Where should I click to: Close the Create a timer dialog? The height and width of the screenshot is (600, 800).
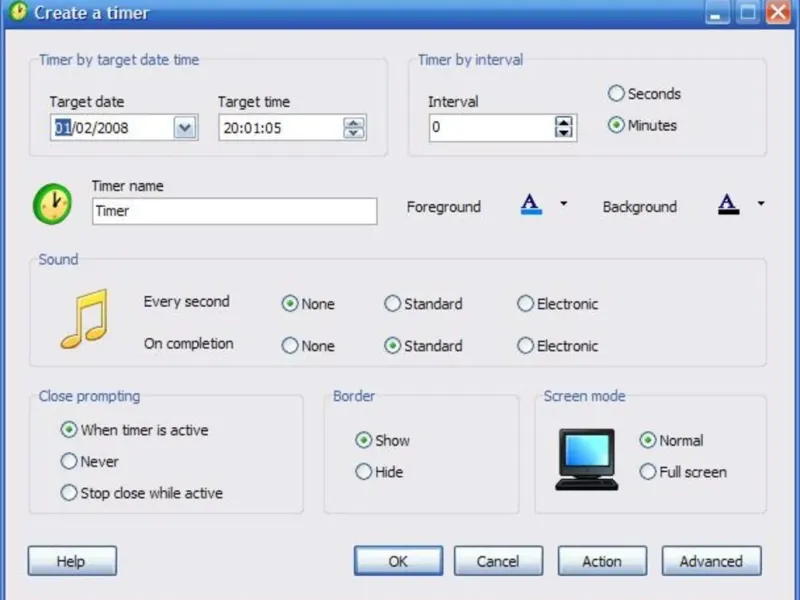(x=778, y=12)
